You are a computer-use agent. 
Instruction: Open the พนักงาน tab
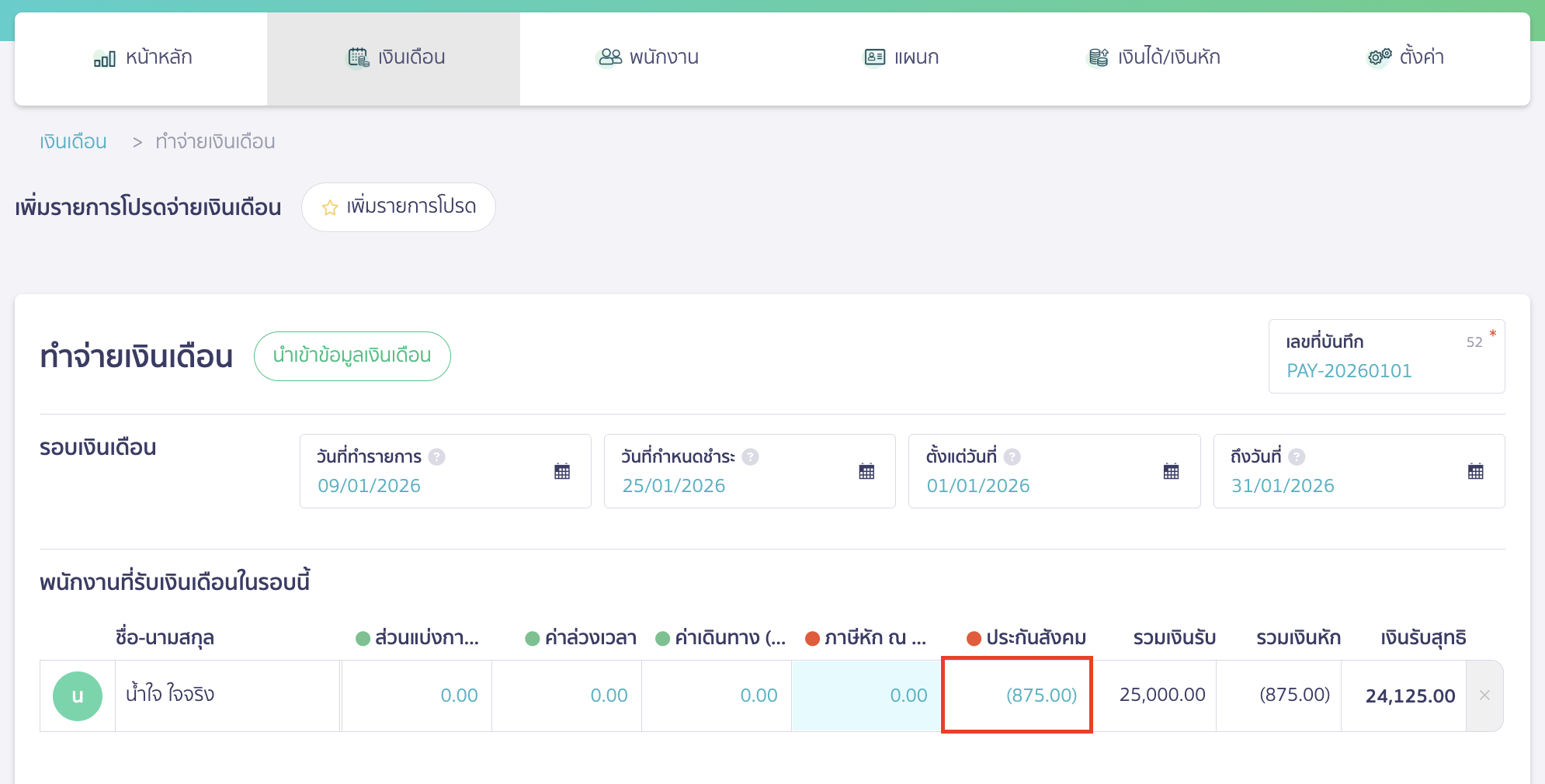[x=647, y=57]
